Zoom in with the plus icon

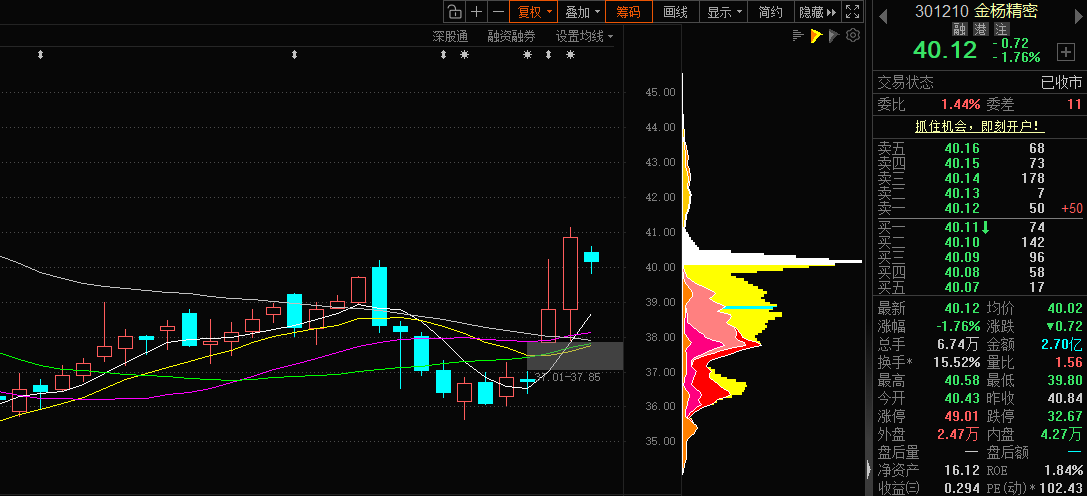tap(476, 12)
